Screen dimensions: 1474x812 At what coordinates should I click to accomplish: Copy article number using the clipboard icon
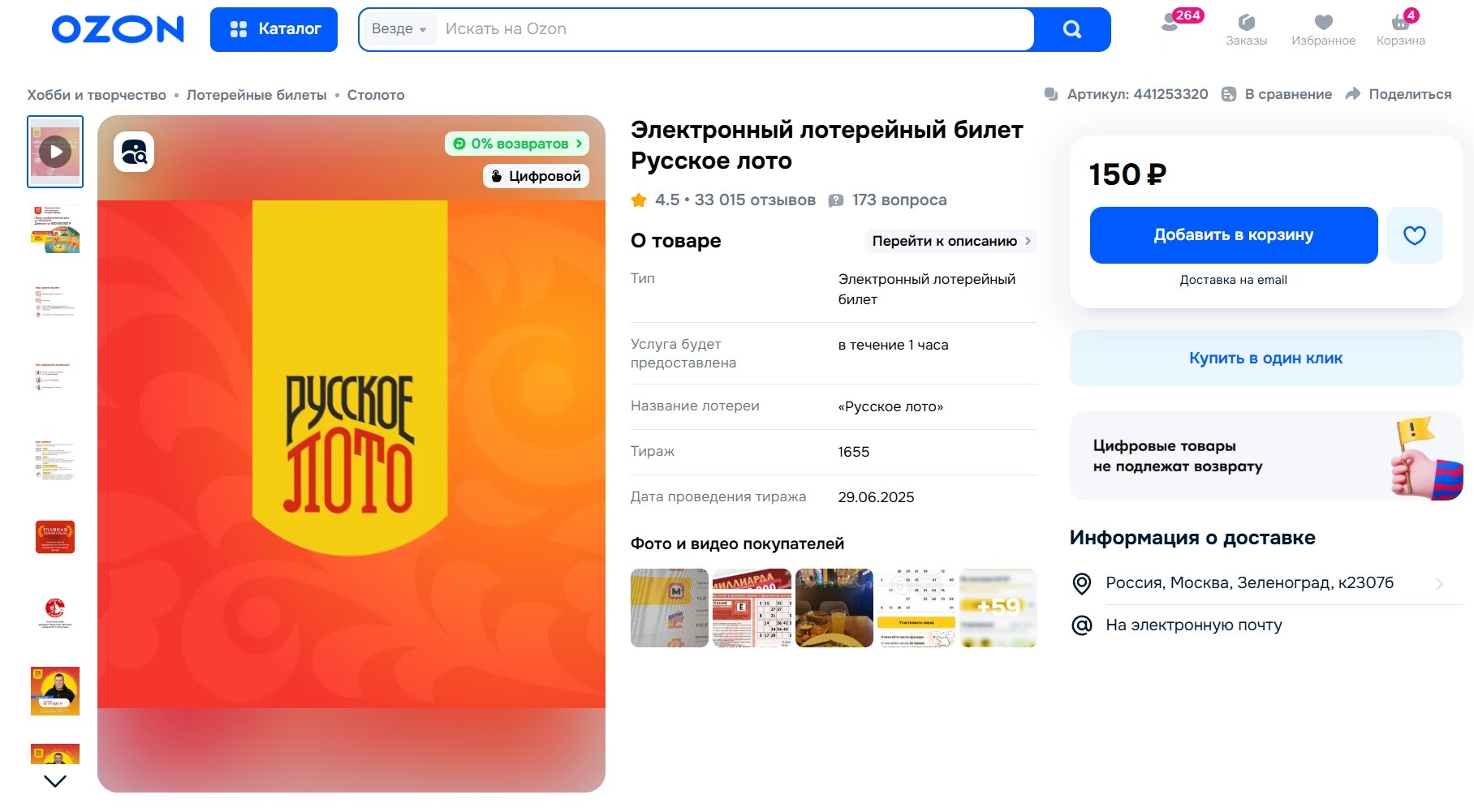[1053, 93]
